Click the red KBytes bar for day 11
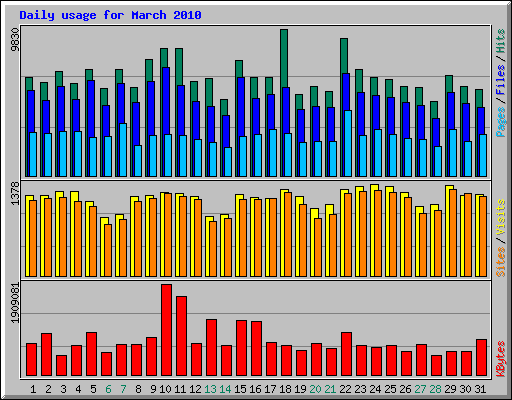The image size is (512, 400). tap(181, 336)
